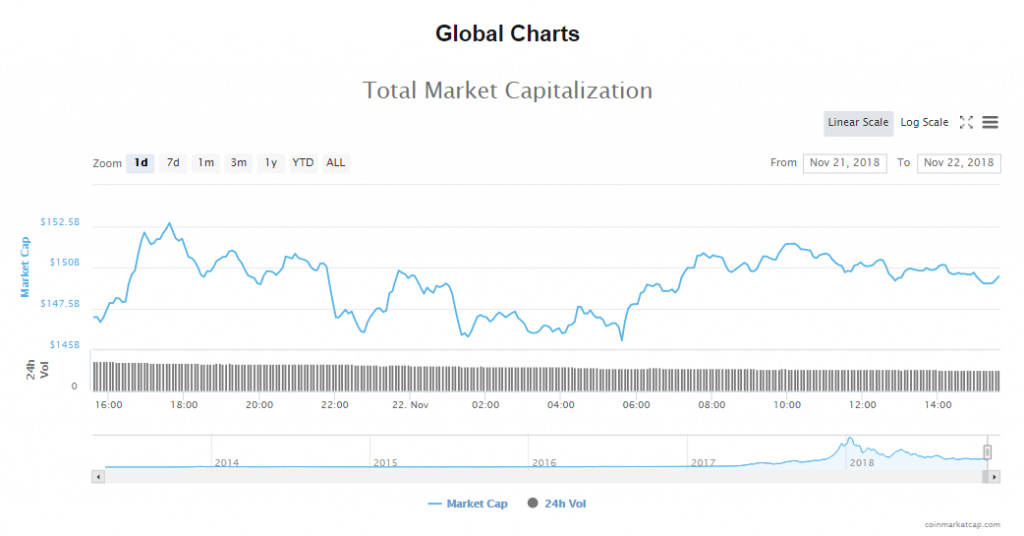Show ALL time range
1024x536 pixels.
336,163
